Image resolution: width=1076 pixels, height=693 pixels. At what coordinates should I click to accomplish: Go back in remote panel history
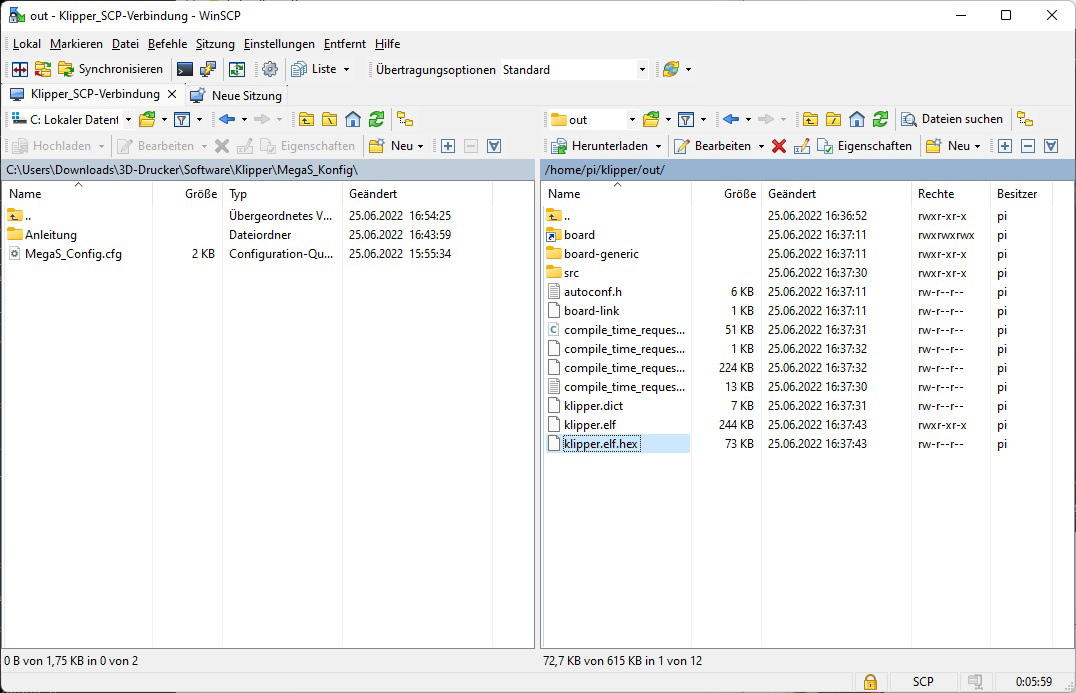tap(732, 119)
